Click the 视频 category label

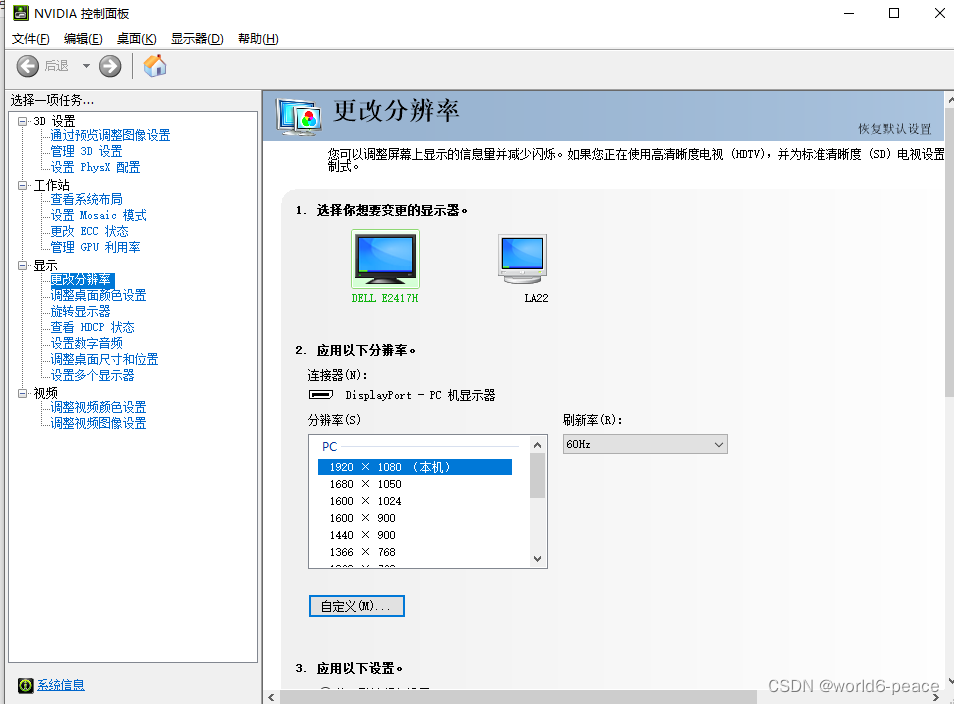pos(46,393)
